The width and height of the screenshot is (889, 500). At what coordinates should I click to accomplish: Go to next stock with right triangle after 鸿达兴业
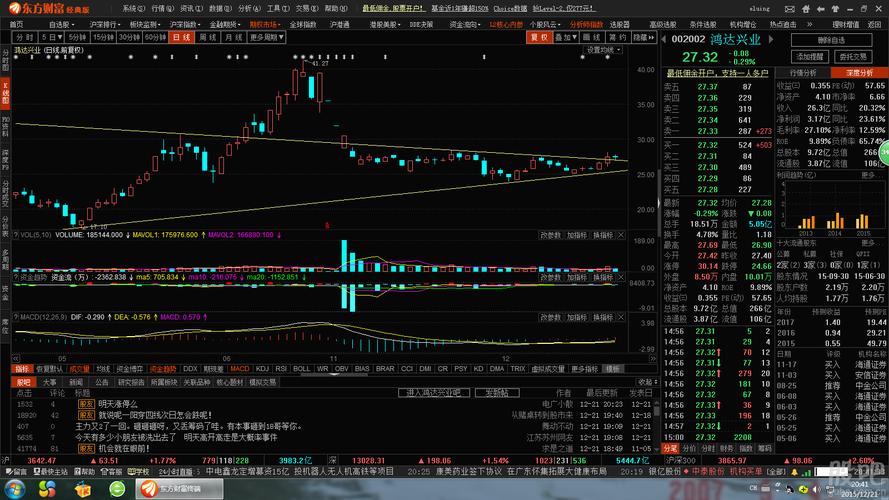click(x=771, y=39)
